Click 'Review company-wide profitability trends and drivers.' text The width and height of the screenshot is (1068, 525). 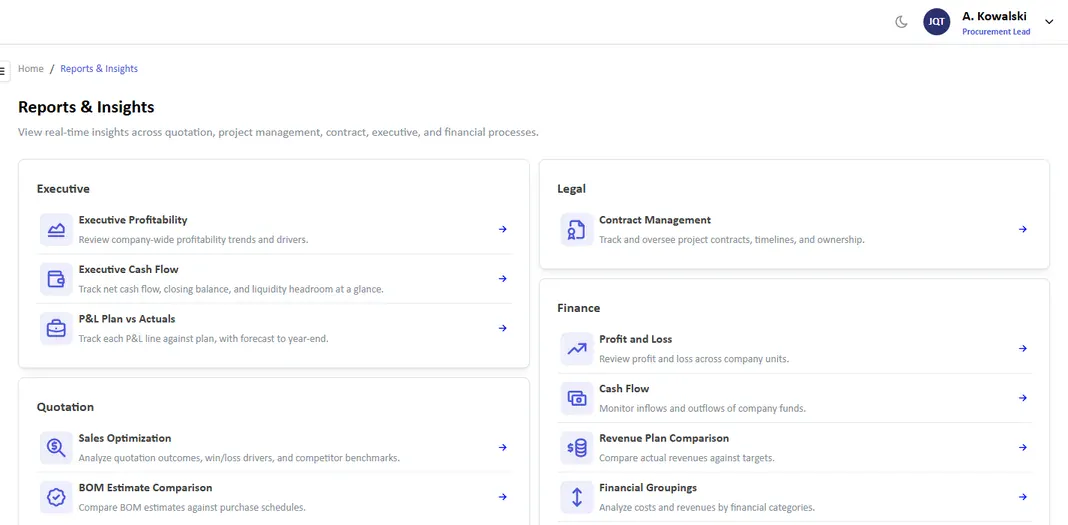[x=193, y=240]
